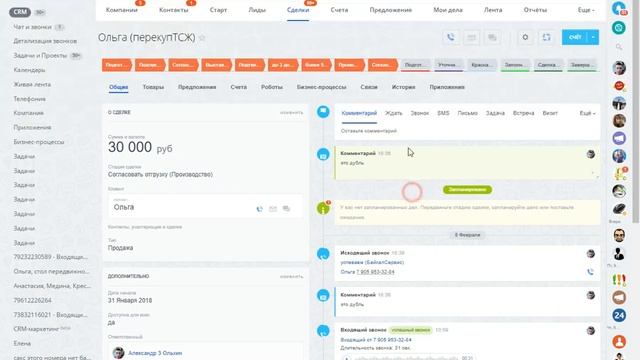The width and height of the screenshot is (640, 360).
Task: Click the red exclamation marks icon in right sidebar
Action: [619, 280]
